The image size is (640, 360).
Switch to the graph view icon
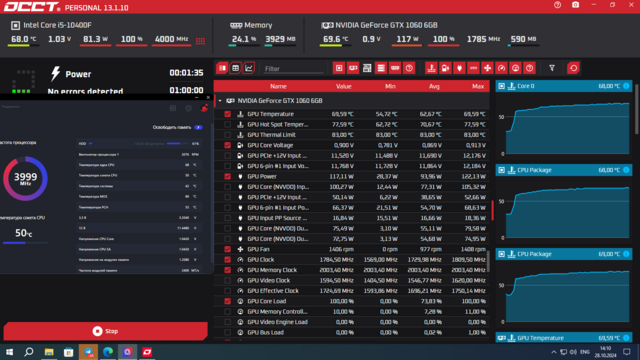coord(249,68)
